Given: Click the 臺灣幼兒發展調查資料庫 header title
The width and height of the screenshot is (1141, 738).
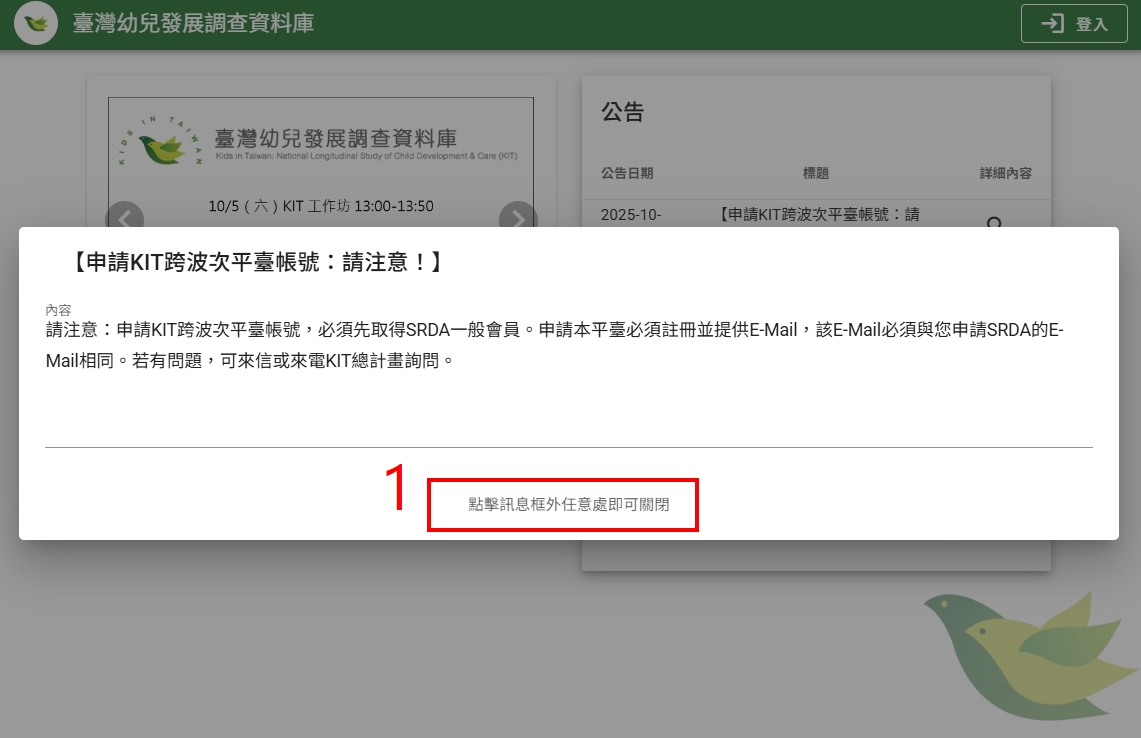Looking at the screenshot, I should [193, 23].
